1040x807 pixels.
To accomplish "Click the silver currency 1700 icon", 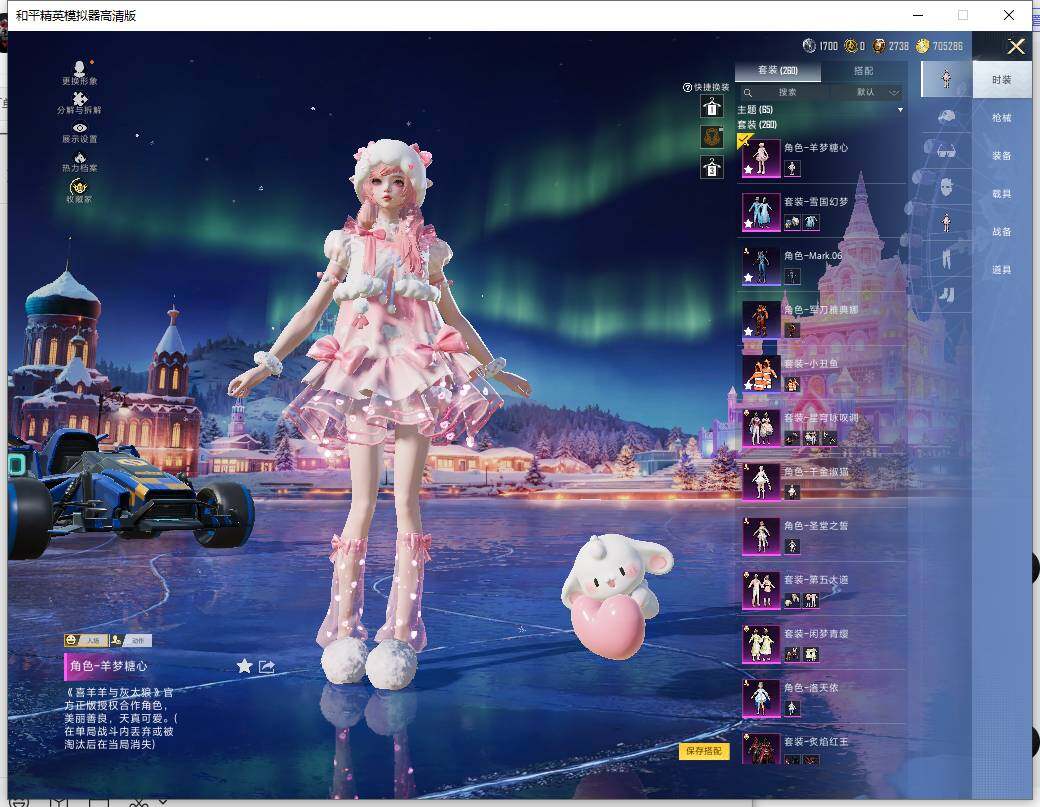I will click(809, 46).
